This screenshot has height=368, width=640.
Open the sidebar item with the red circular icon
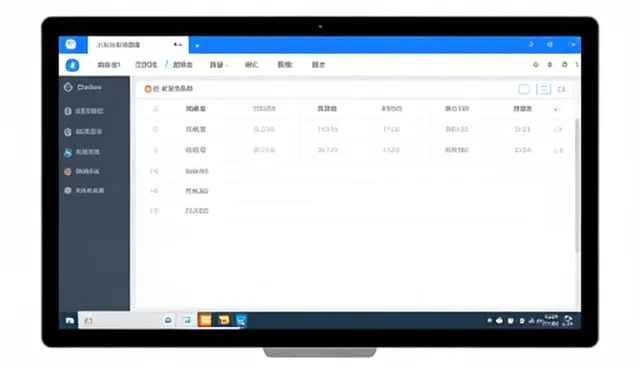click(81, 171)
